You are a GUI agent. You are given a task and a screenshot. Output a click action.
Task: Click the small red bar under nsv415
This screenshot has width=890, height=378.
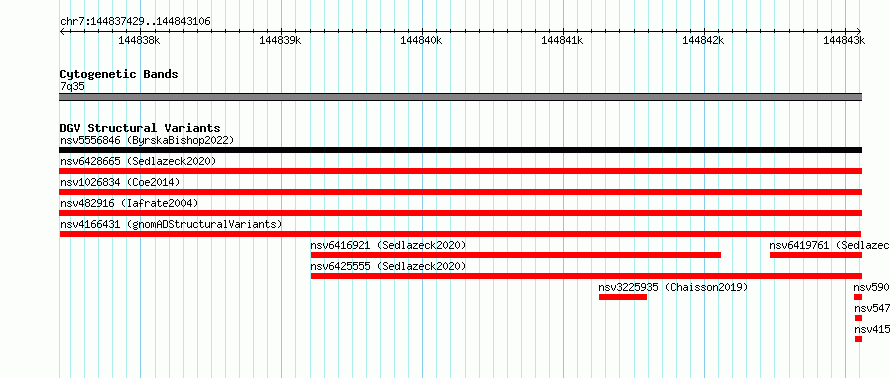[x=858, y=339]
